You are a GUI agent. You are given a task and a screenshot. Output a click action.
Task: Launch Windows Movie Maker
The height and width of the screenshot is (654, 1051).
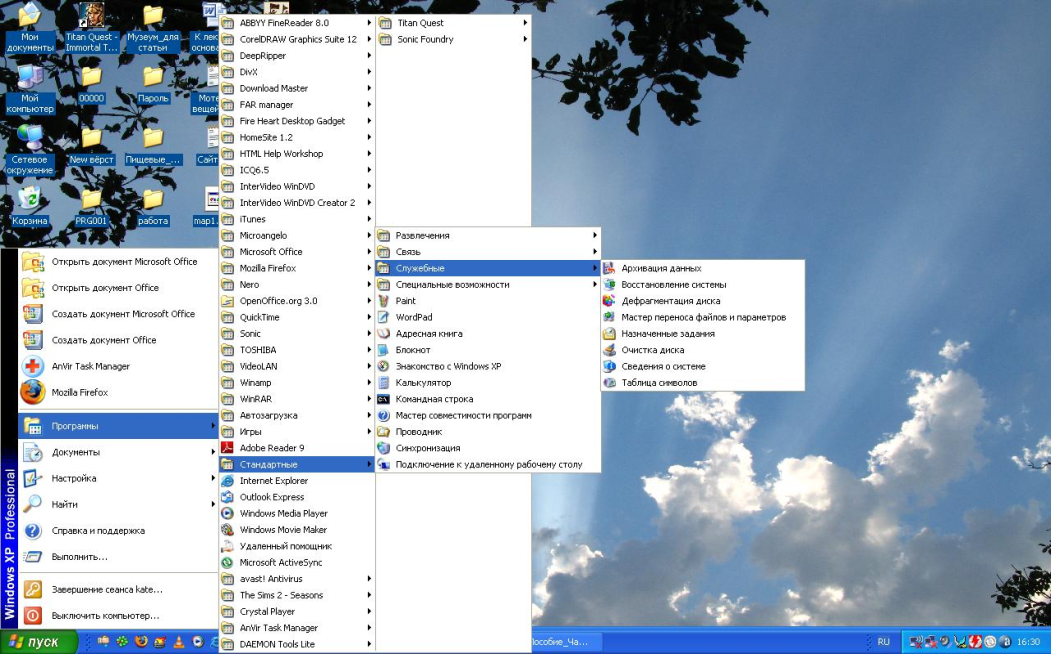point(297,530)
